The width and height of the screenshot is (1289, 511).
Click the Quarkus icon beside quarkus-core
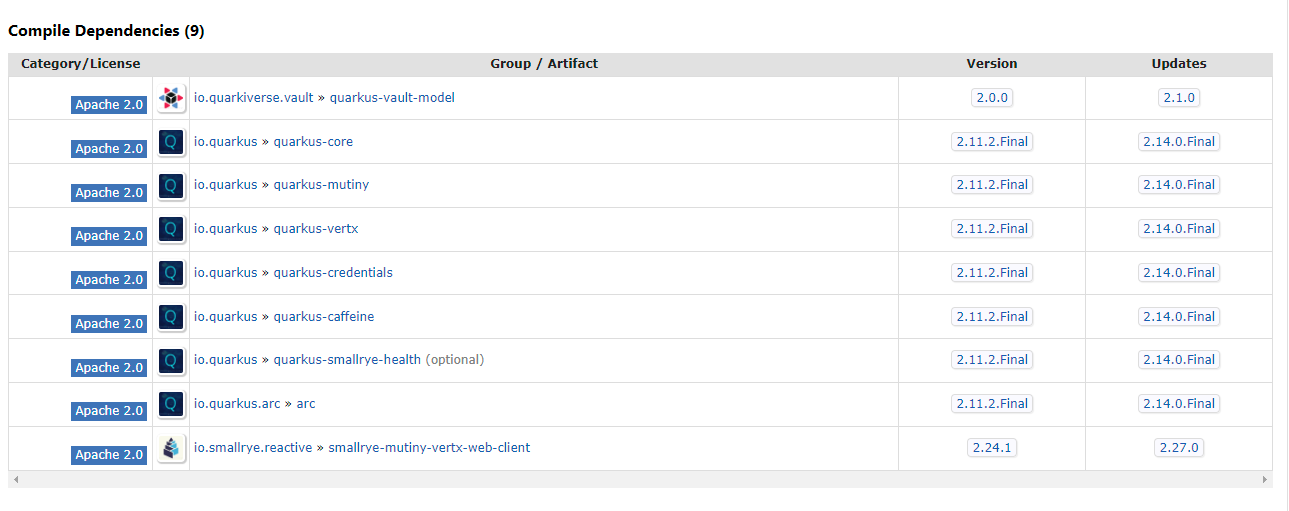pyautogui.click(x=172, y=142)
